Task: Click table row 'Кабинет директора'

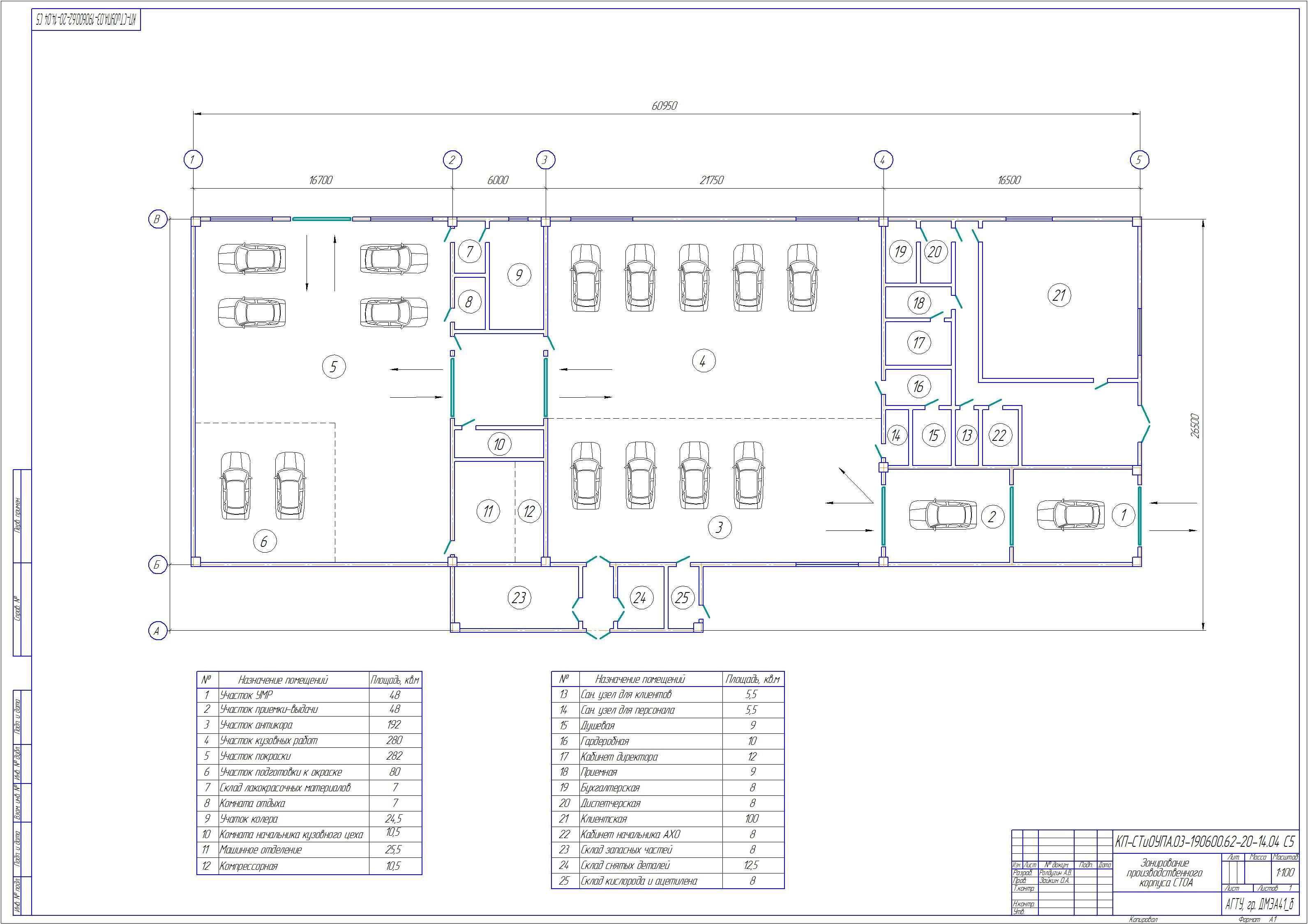Action: pyautogui.click(x=619, y=757)
